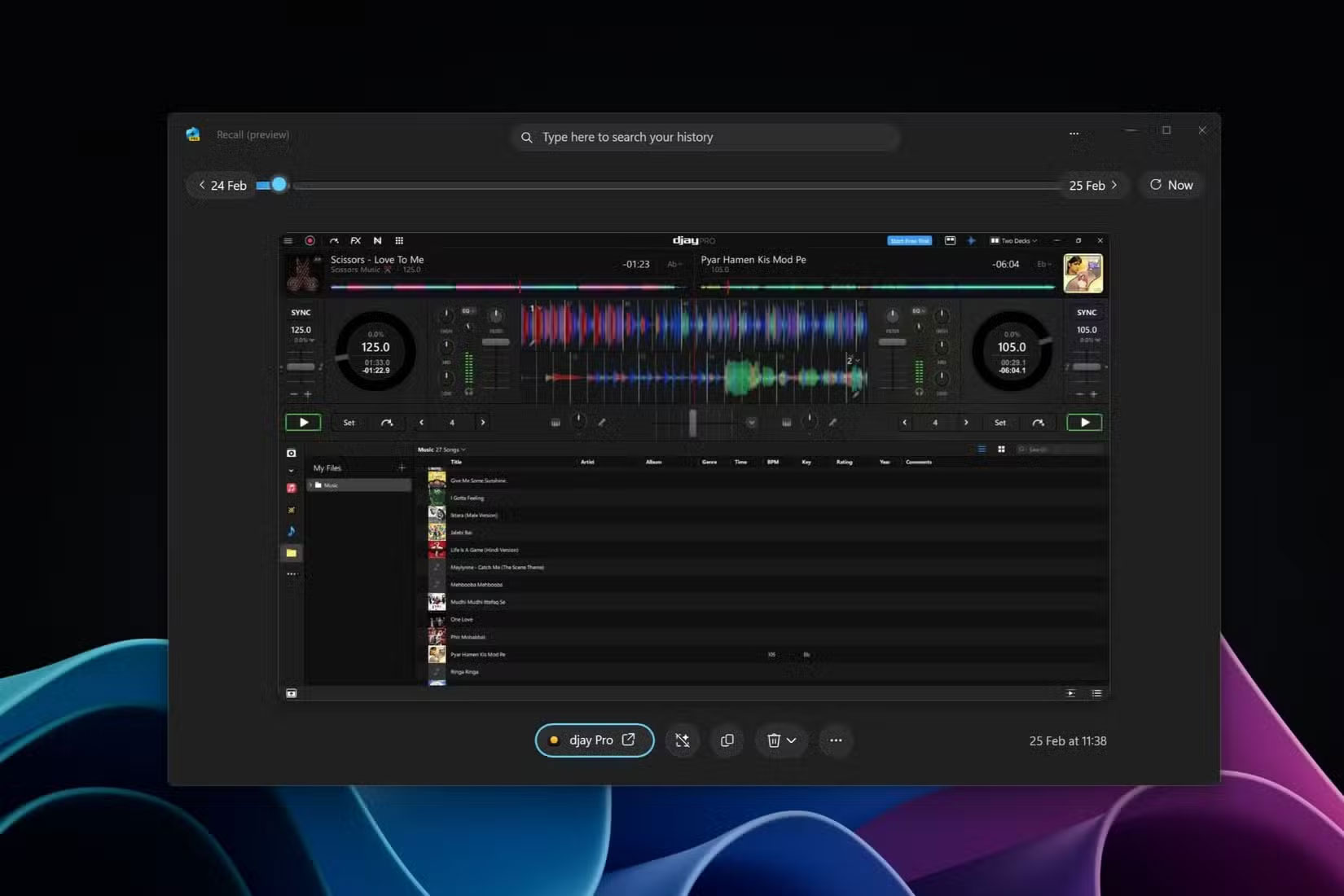Select the yellow folder icon in library sidebar
The height and width of the screenshot is (896, 1344).
click(x=292, y=553)
